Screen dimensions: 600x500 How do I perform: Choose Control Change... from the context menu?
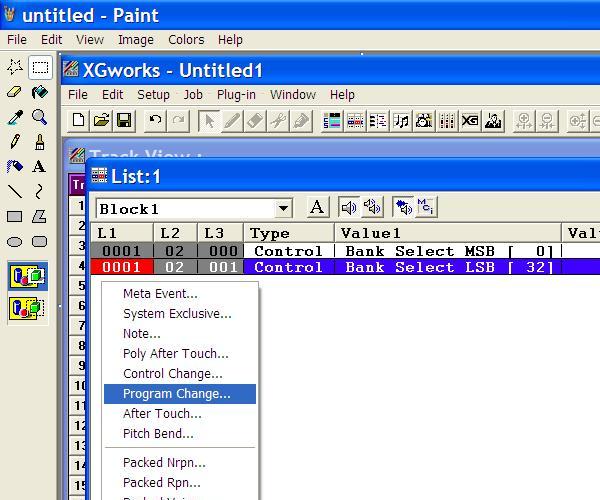[180, 374]
